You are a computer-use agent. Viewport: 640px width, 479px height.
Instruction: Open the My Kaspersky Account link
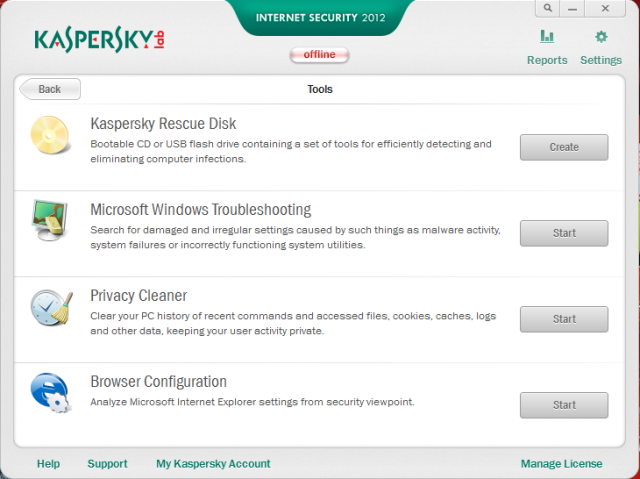pyautogui.click(x=213, y=464)
